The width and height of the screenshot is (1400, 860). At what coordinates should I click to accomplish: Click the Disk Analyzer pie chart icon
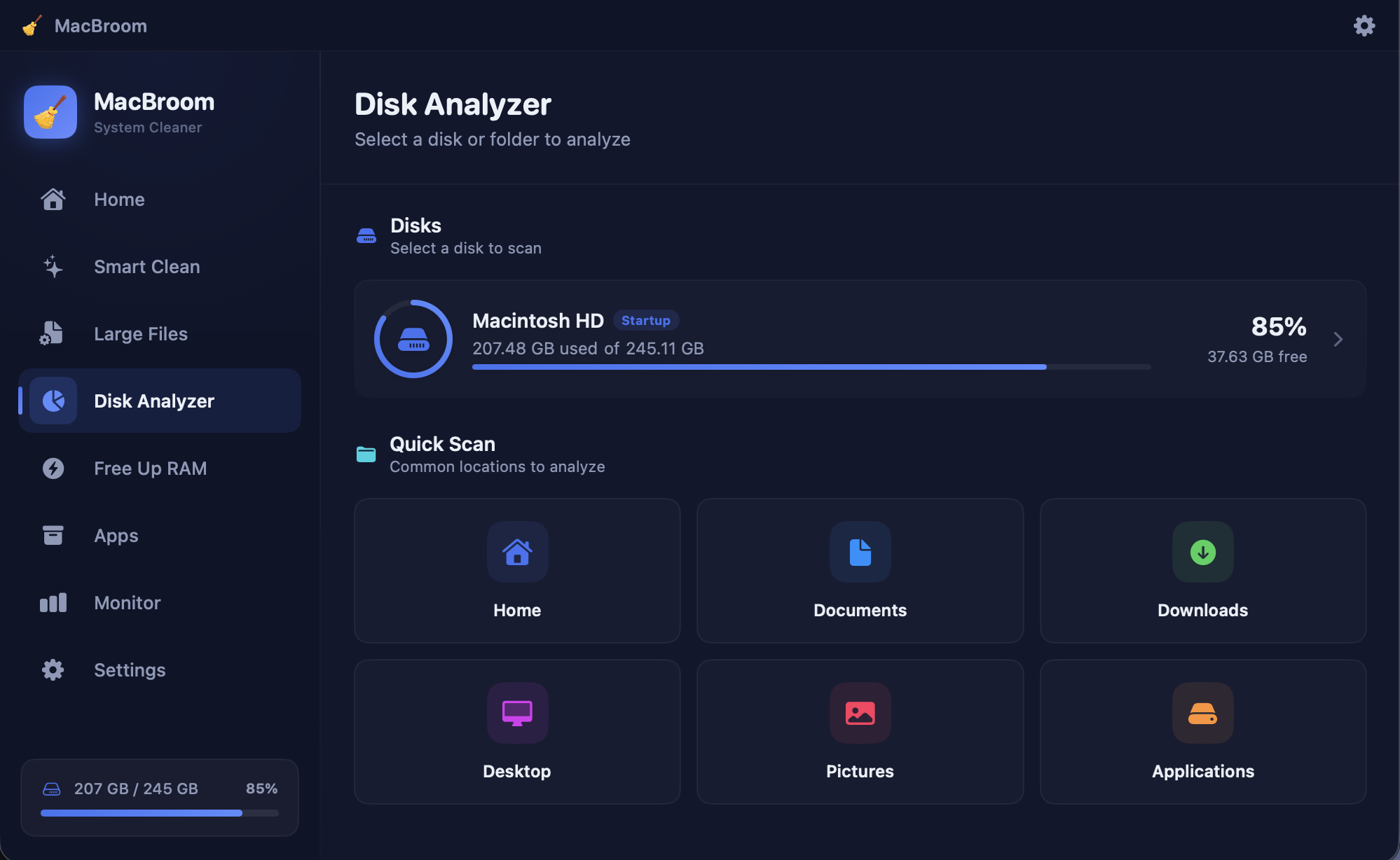pyautogui.click(x=53, y=401)
